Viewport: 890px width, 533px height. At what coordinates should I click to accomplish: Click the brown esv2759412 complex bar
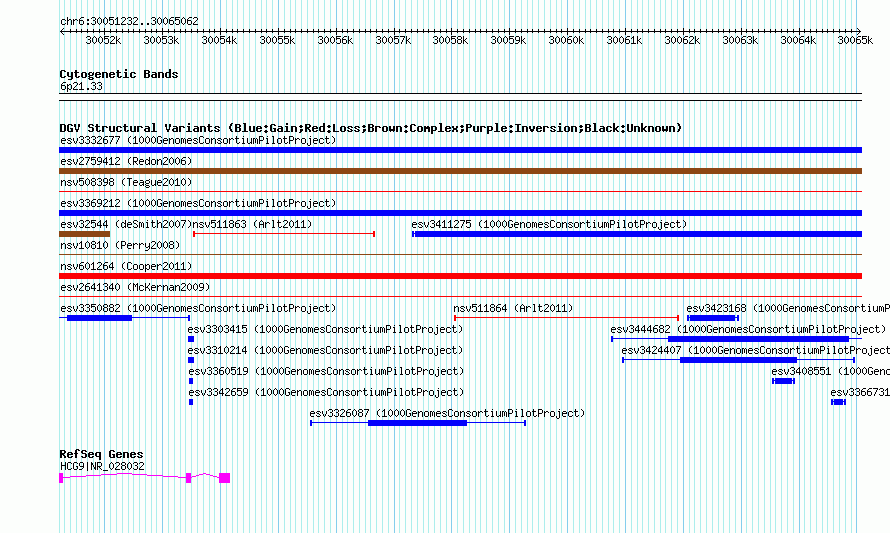460,171
